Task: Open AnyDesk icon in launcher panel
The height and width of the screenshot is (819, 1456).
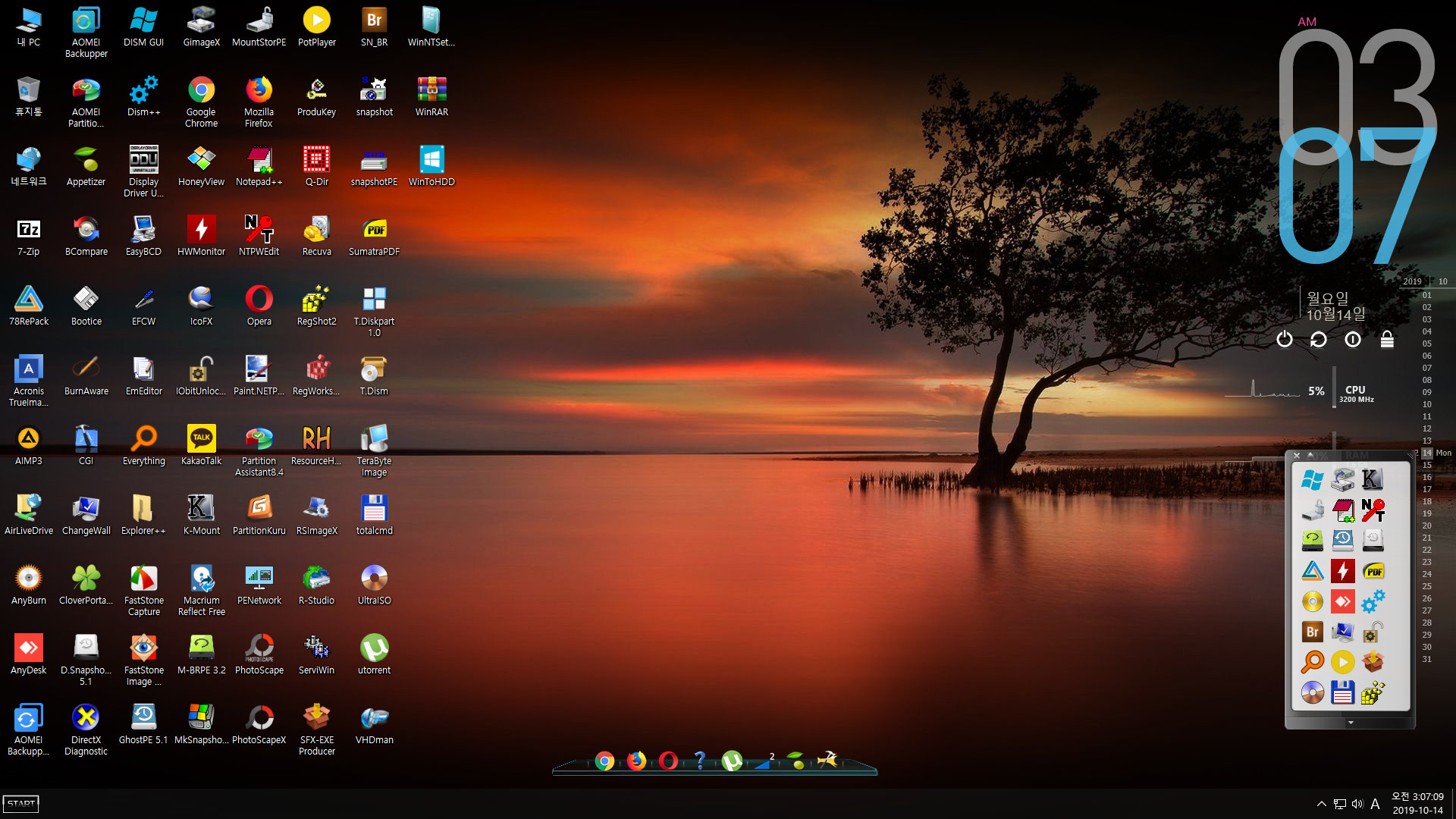Action: pyautogui.click(x=1342, y=601)
